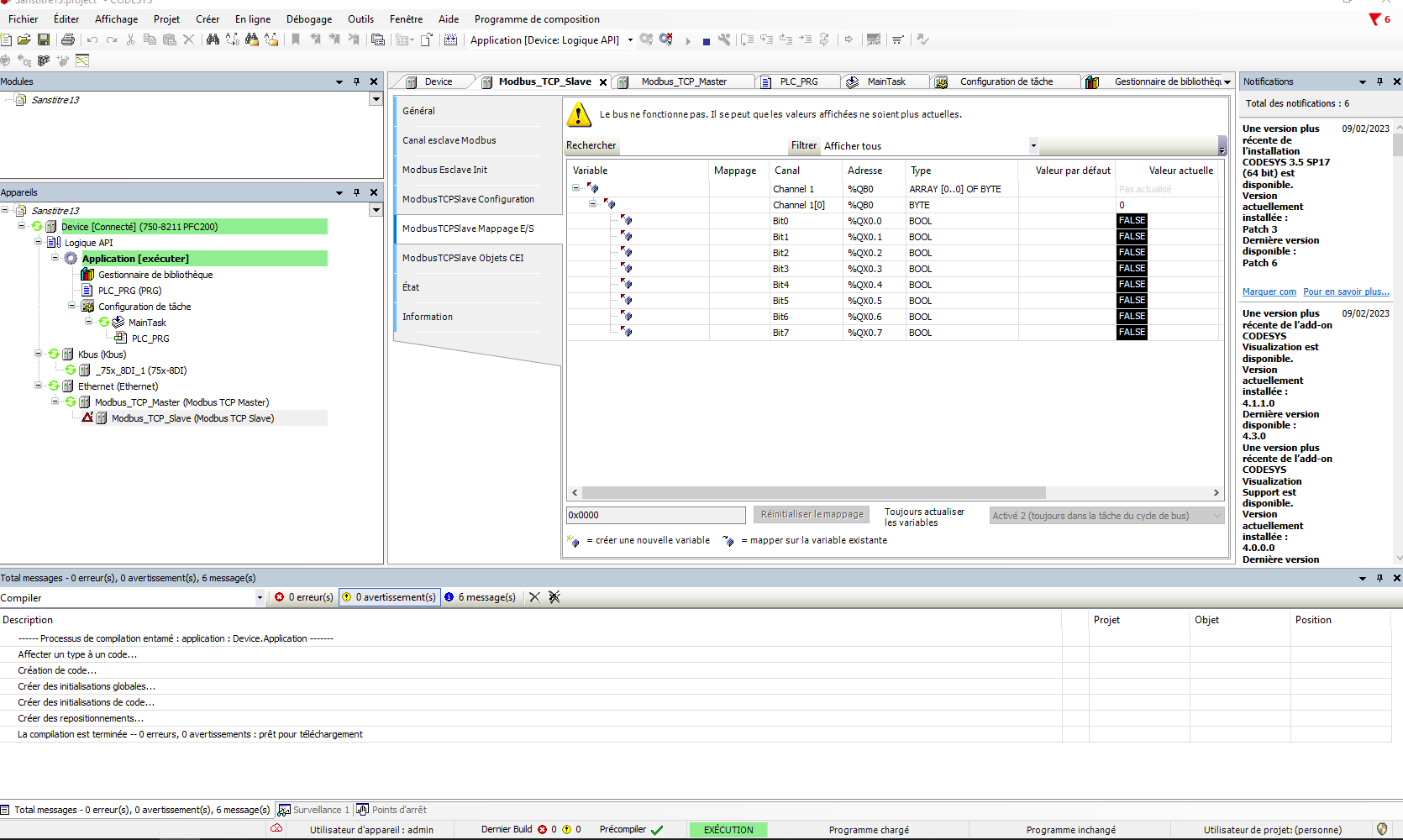
Task: Click the Stop application square icon
Action: [x=707, y=40]
